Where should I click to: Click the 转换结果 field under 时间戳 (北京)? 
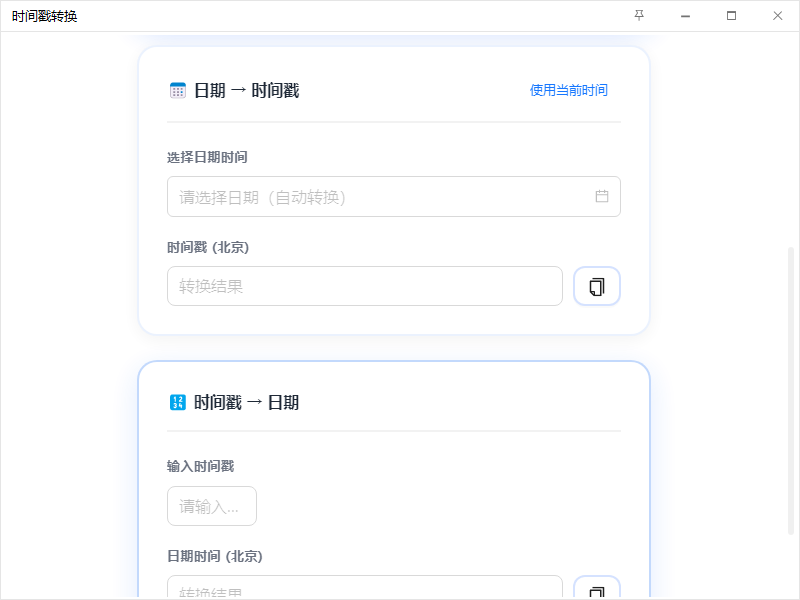point(365,286)
